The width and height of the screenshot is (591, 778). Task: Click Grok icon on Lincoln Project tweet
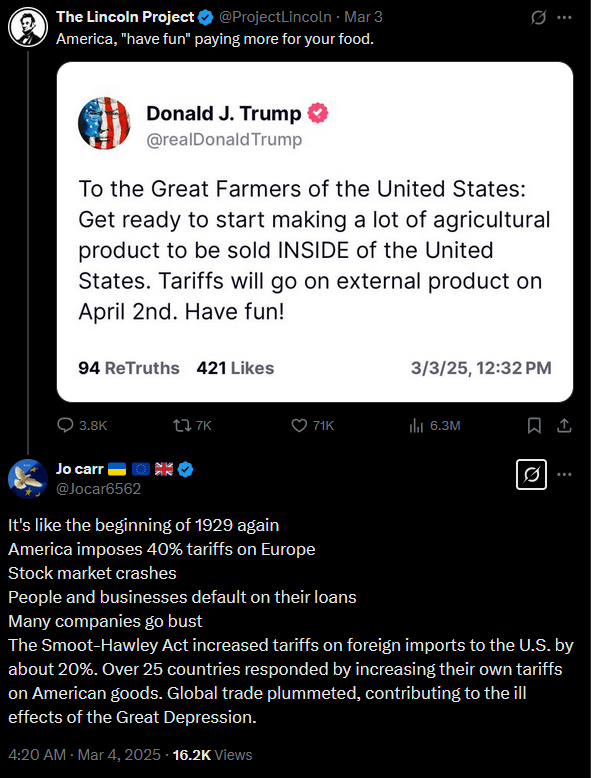[x=538, y=18]
